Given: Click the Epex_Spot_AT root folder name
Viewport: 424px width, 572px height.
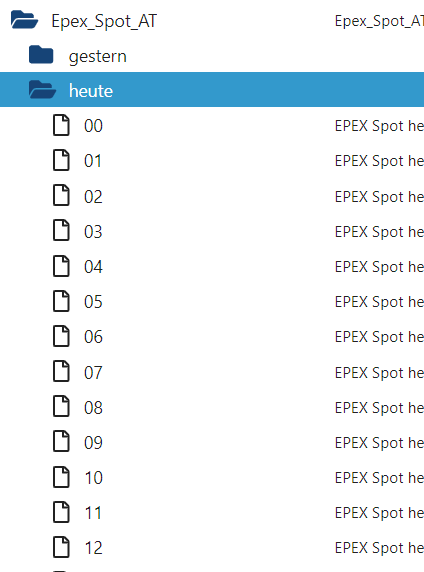Looking at the screenshot, I should point(104,21).
